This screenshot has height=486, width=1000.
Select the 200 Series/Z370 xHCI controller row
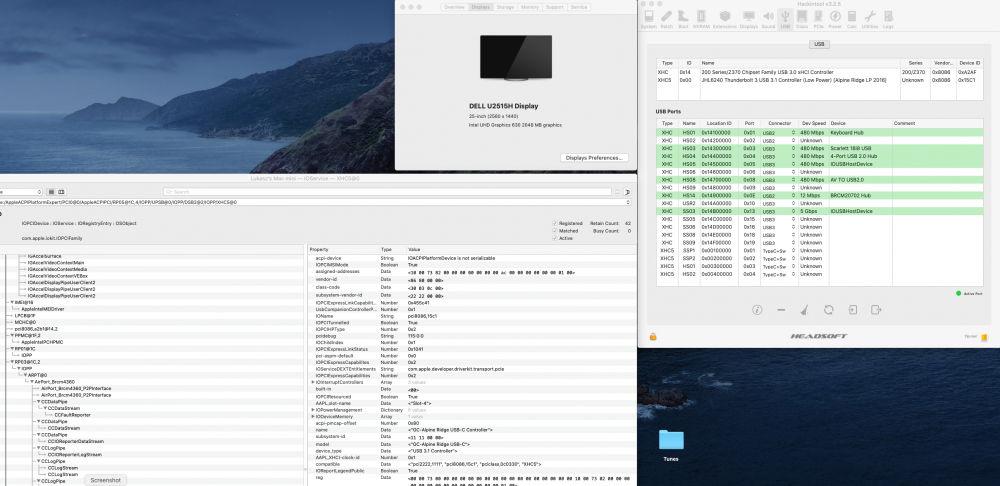tap(820, 73)
